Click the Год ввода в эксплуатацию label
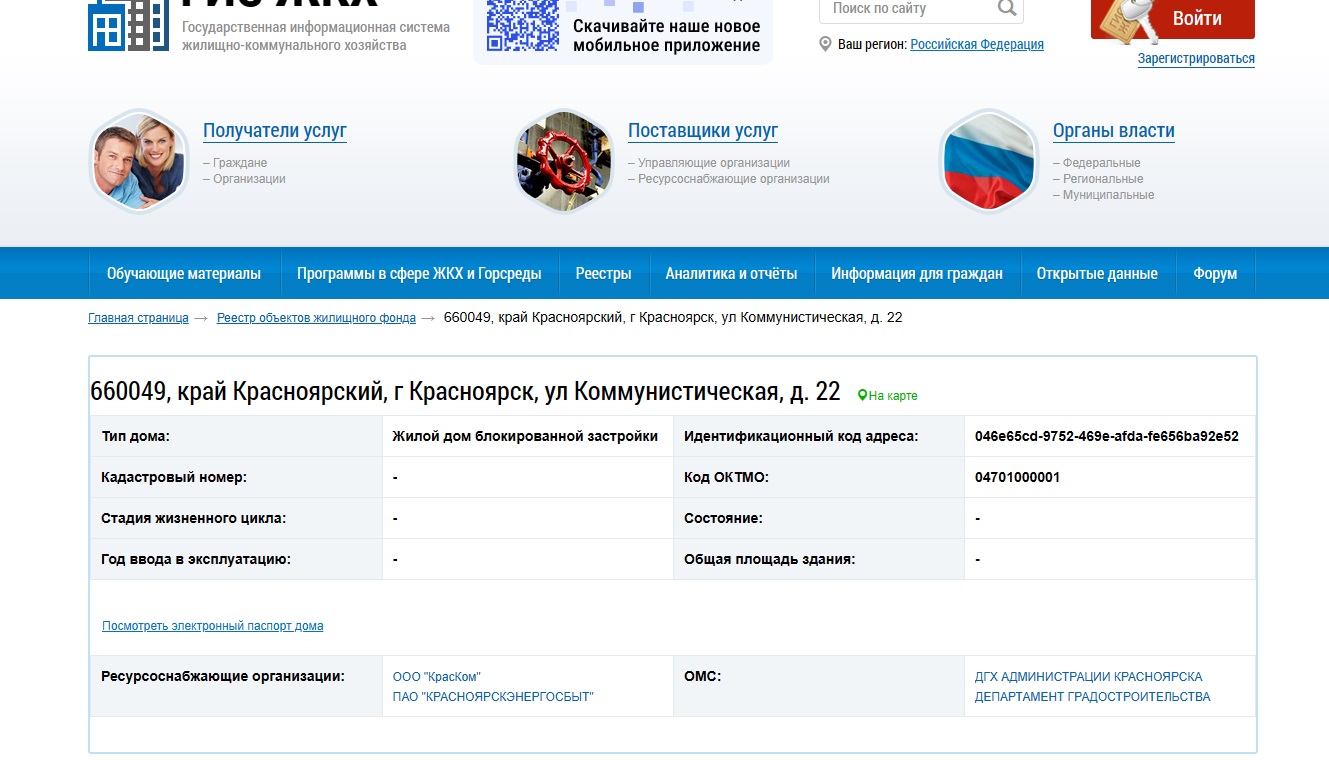Screen dimensions: 1329x777 pyautogui.click(x=196, y=559)
